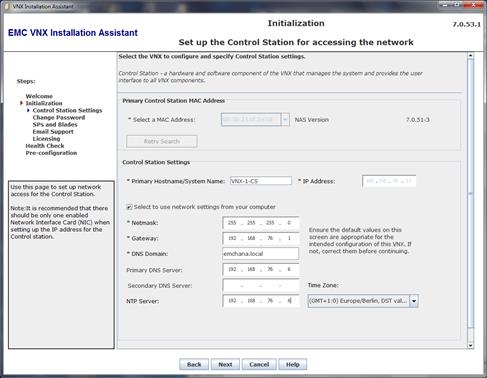Click the blue arrow beside Control Station Settings
Image resolution: width=487 pixels, height=378 pixels.
click(28, 110)
